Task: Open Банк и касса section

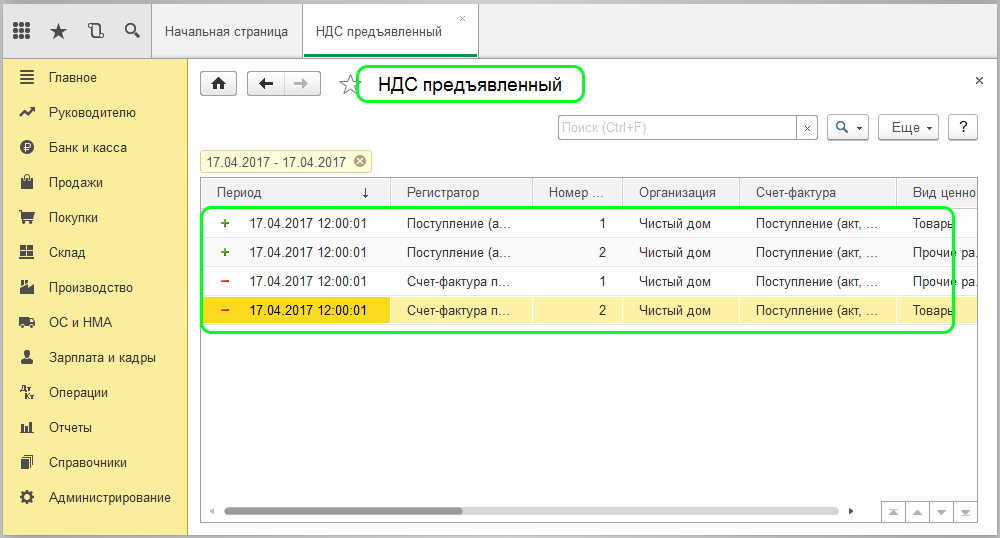Action: [88, 147]
